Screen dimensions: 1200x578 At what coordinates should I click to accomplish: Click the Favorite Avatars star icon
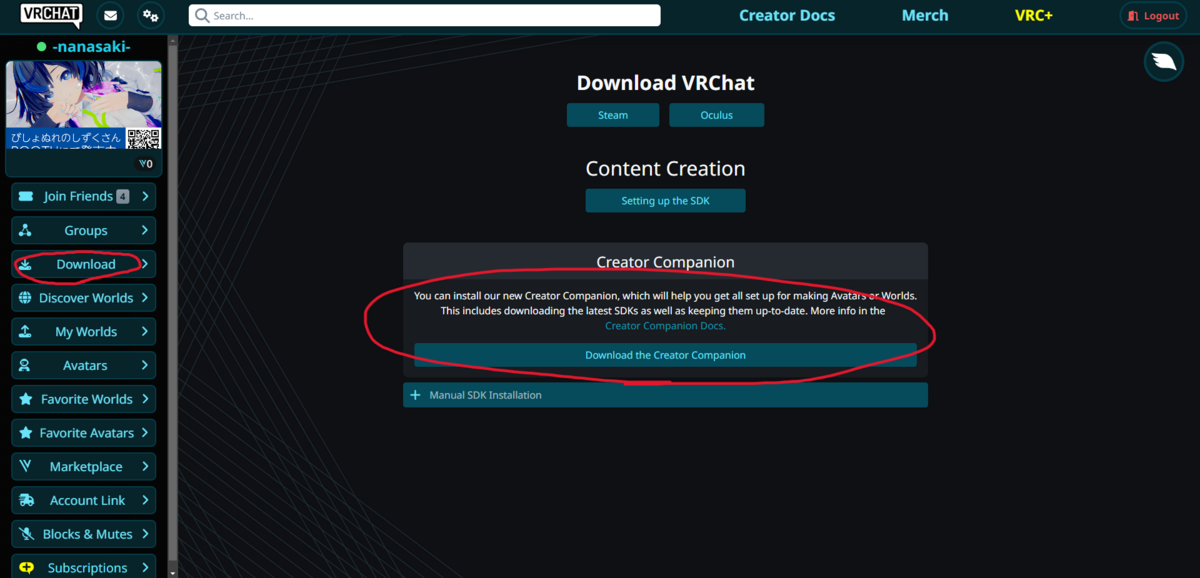click(x=26, y=433)
